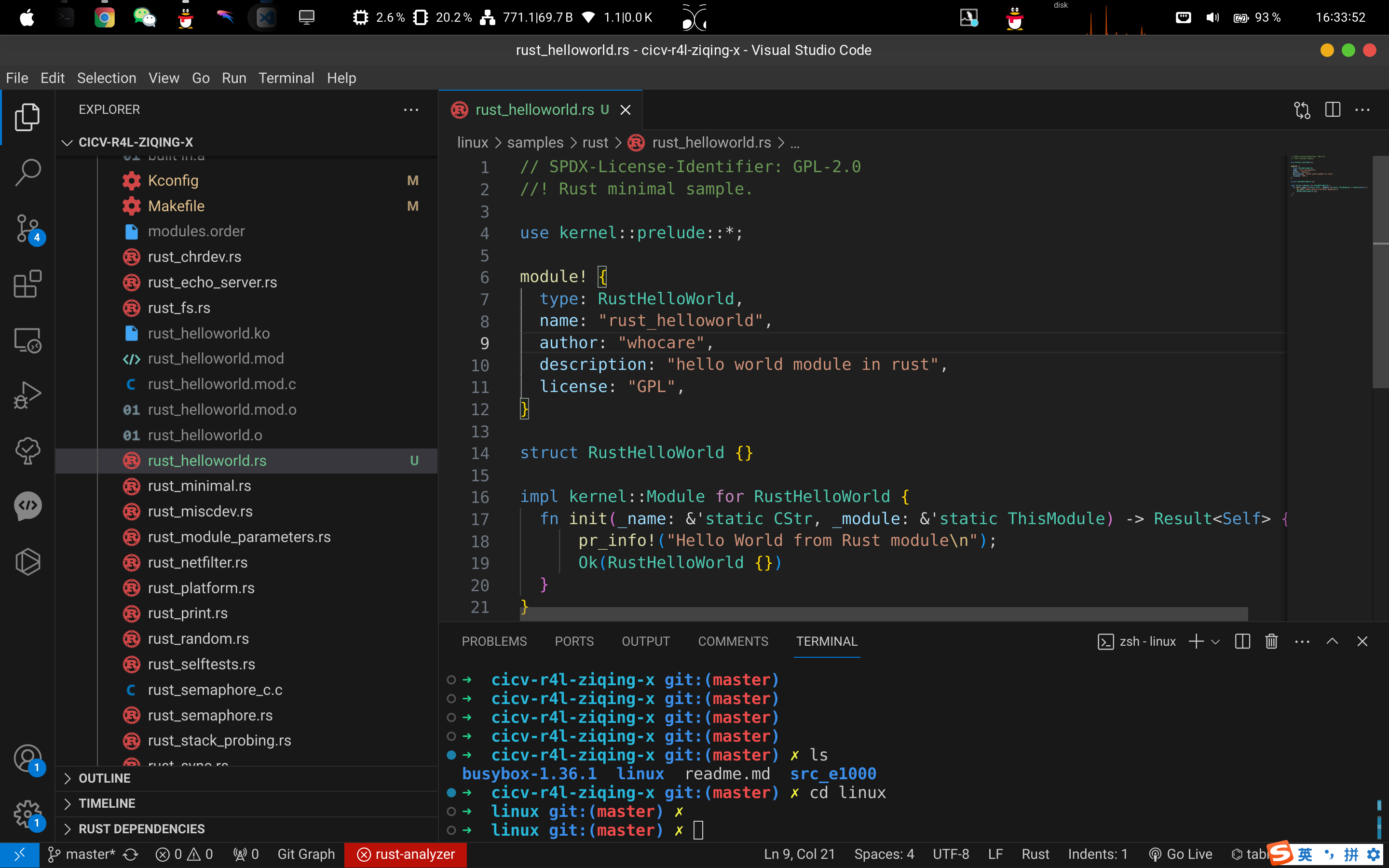Toggle Go Live server
The height and width of the screenshot is (868, 1389).
coord(1181,854)
